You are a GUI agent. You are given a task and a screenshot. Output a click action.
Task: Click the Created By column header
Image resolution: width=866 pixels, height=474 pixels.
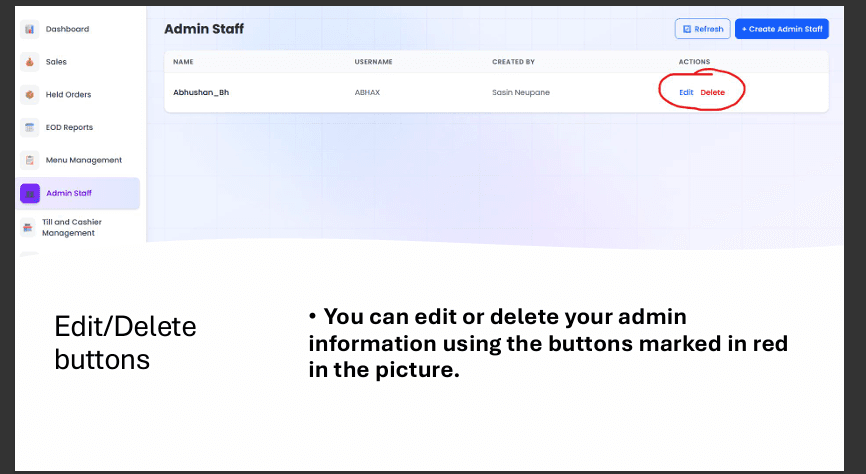[x=514, y=62]
